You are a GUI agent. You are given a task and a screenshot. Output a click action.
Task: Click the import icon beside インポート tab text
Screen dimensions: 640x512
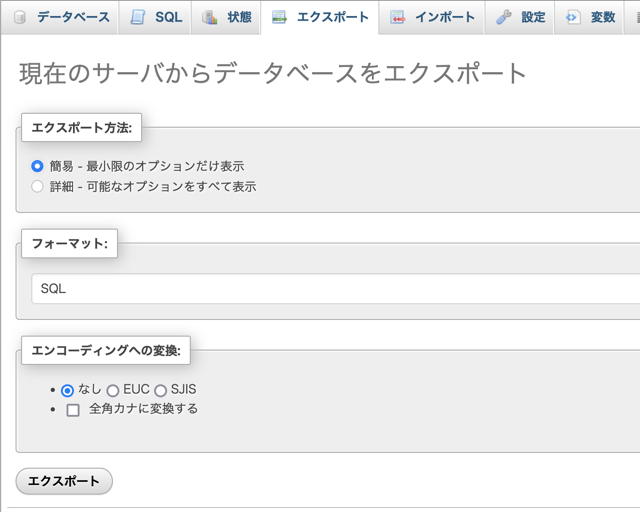(398, 17)
